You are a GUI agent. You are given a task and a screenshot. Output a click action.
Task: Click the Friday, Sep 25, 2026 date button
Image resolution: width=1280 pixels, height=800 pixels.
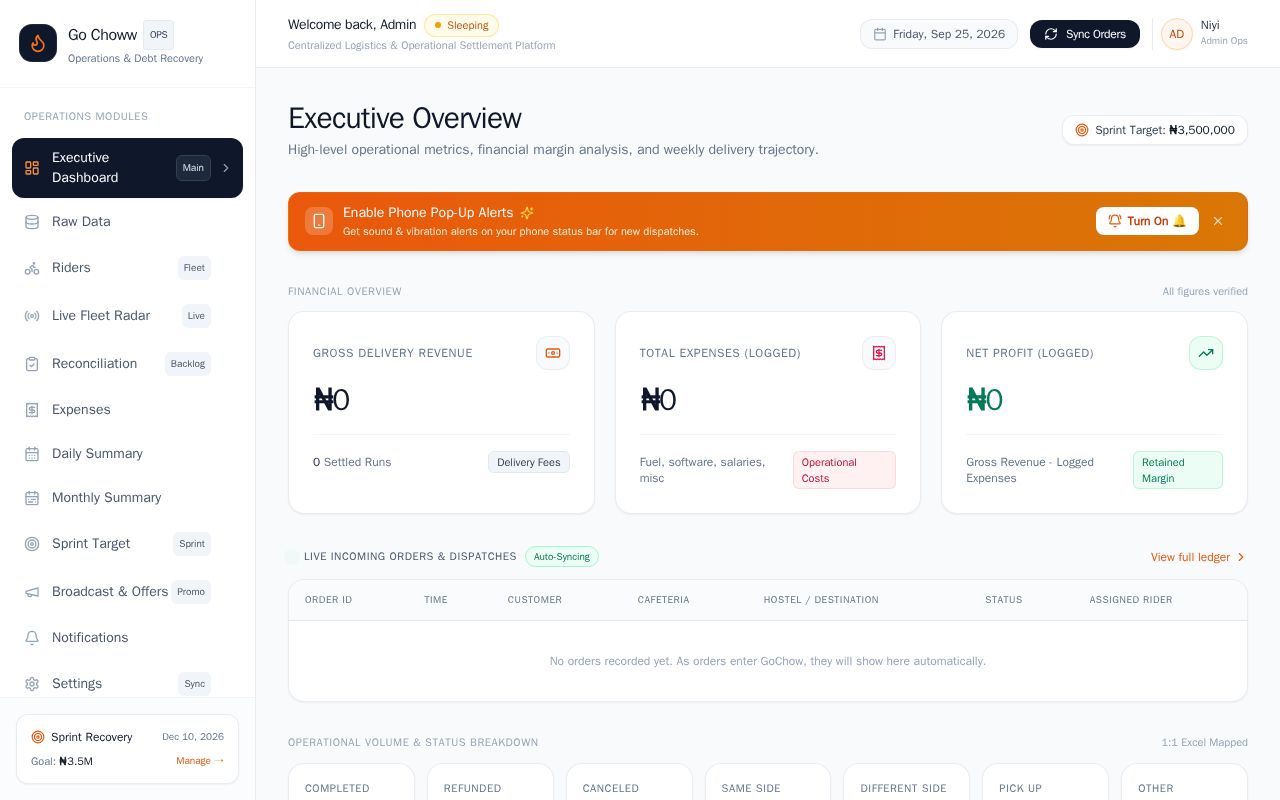[939, 34]
